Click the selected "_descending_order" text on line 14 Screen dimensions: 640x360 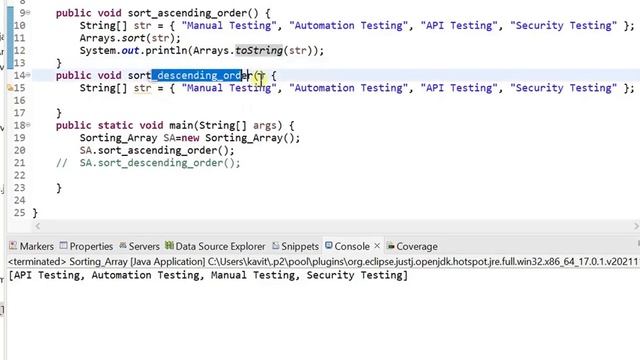[197, 76]
